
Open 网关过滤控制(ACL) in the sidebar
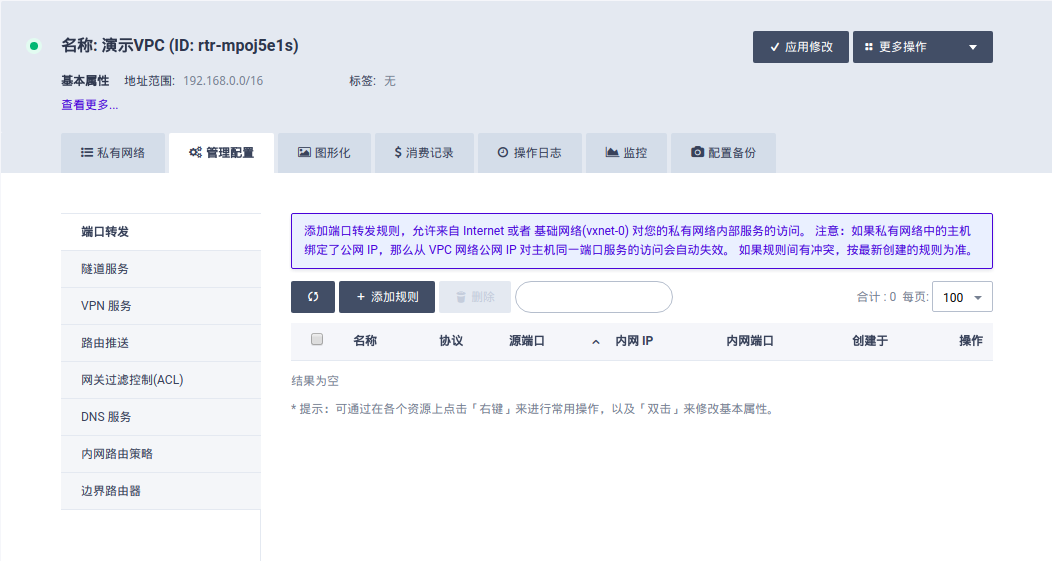tap(161, 380)
